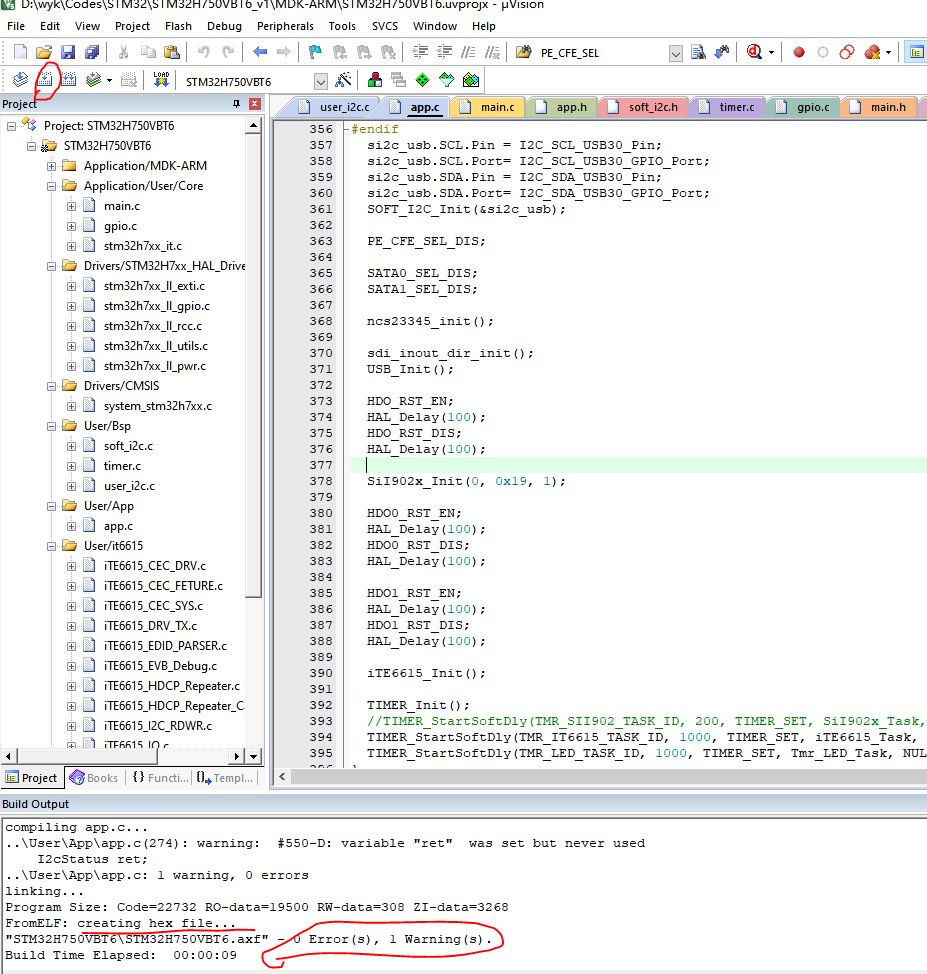Open the Peripherals menu

point(285,26)
